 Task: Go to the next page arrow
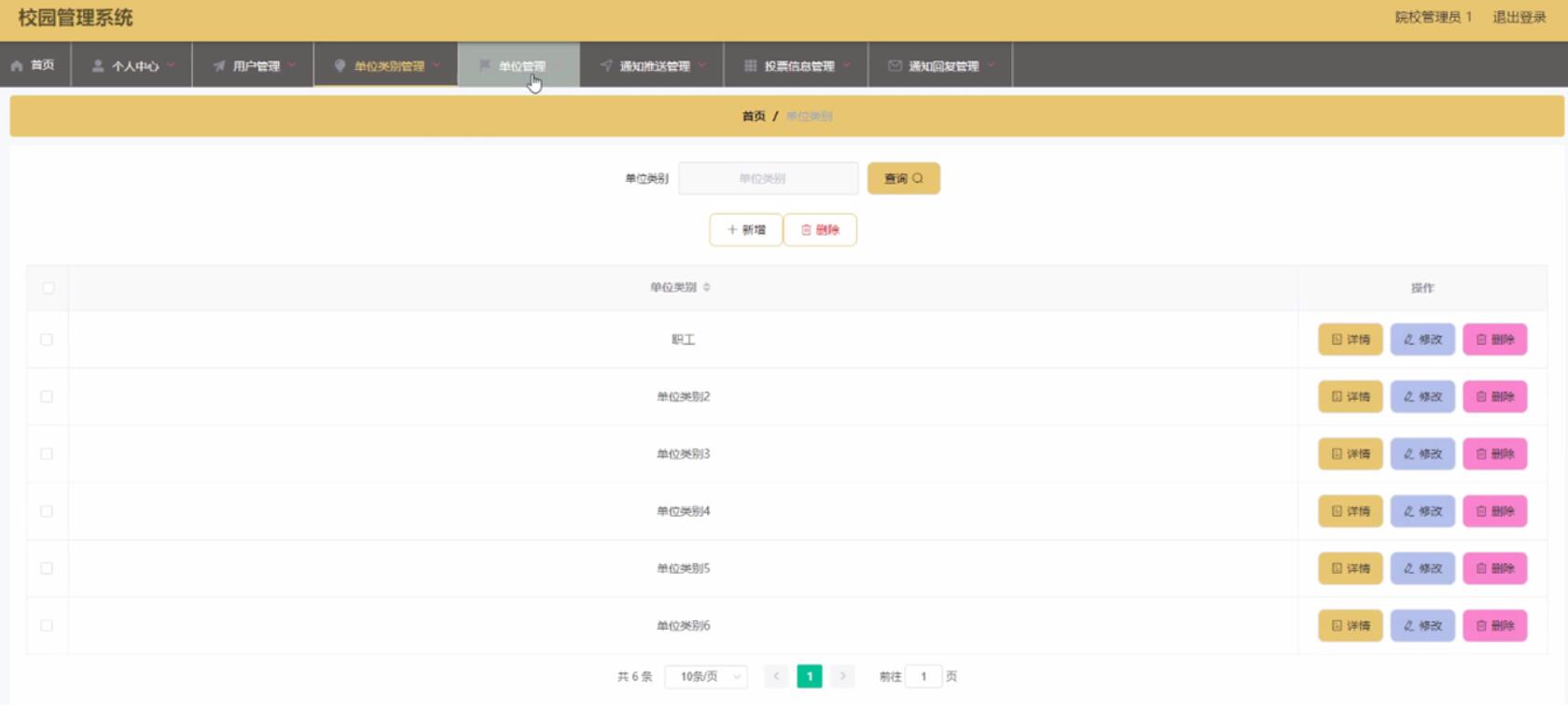coord(842,676)
